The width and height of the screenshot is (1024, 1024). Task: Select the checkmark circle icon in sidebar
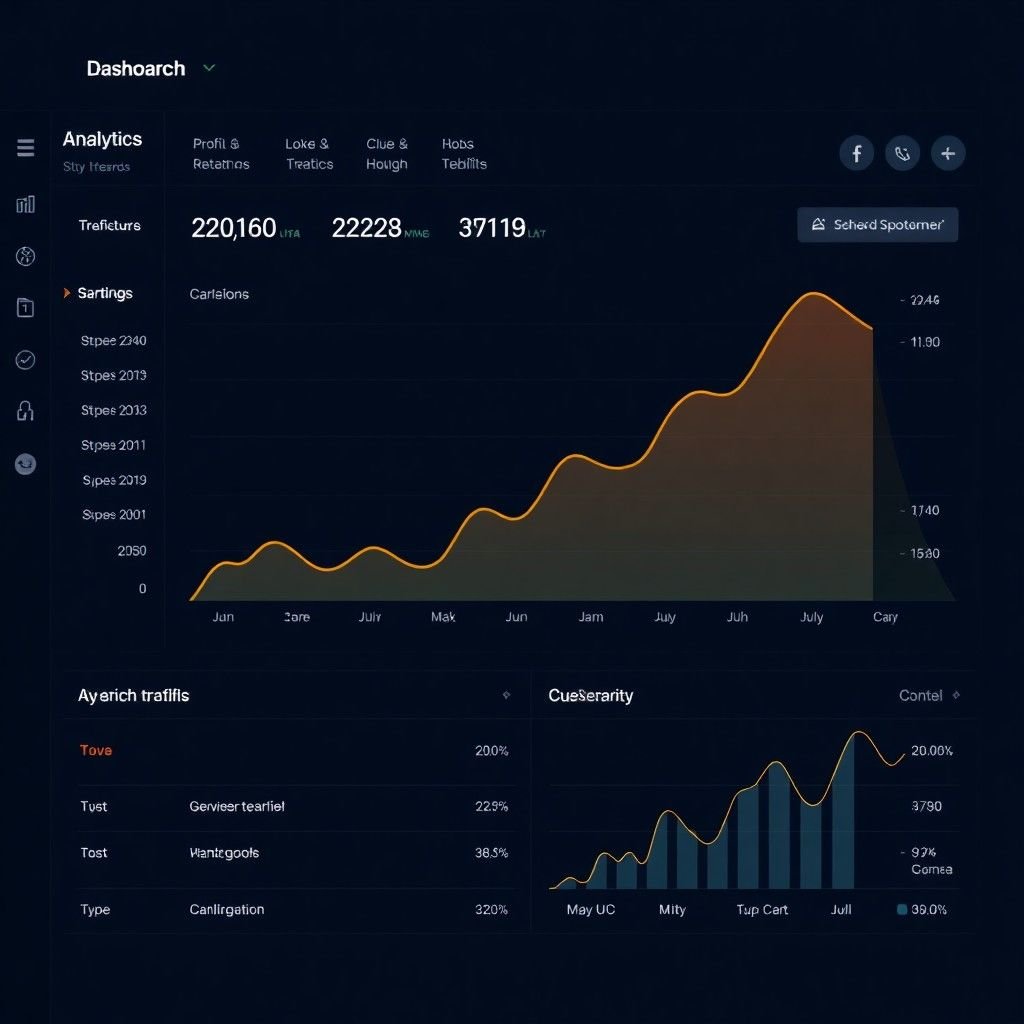coord(25,360)
